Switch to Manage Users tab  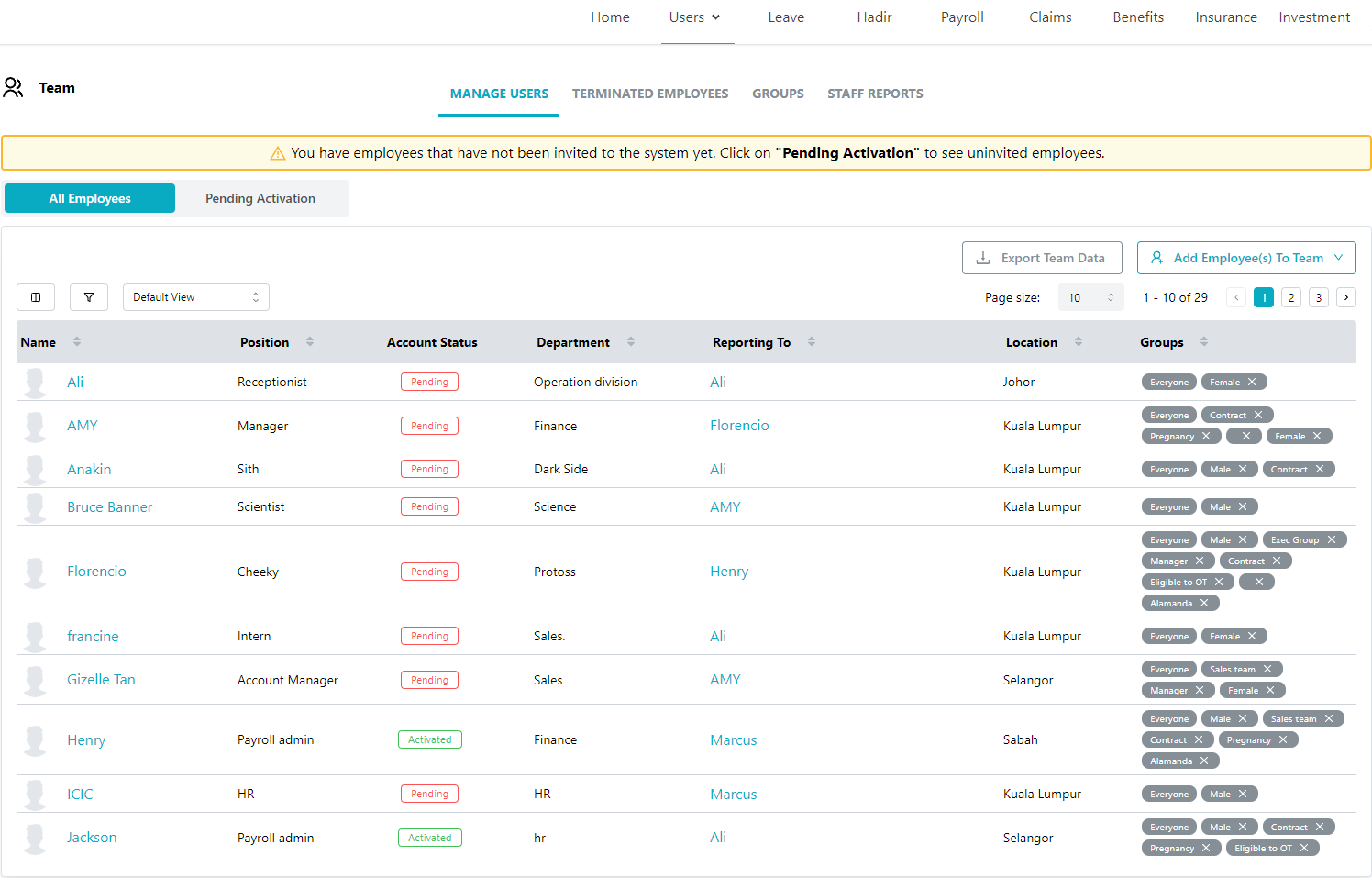(x=499, y=94)
